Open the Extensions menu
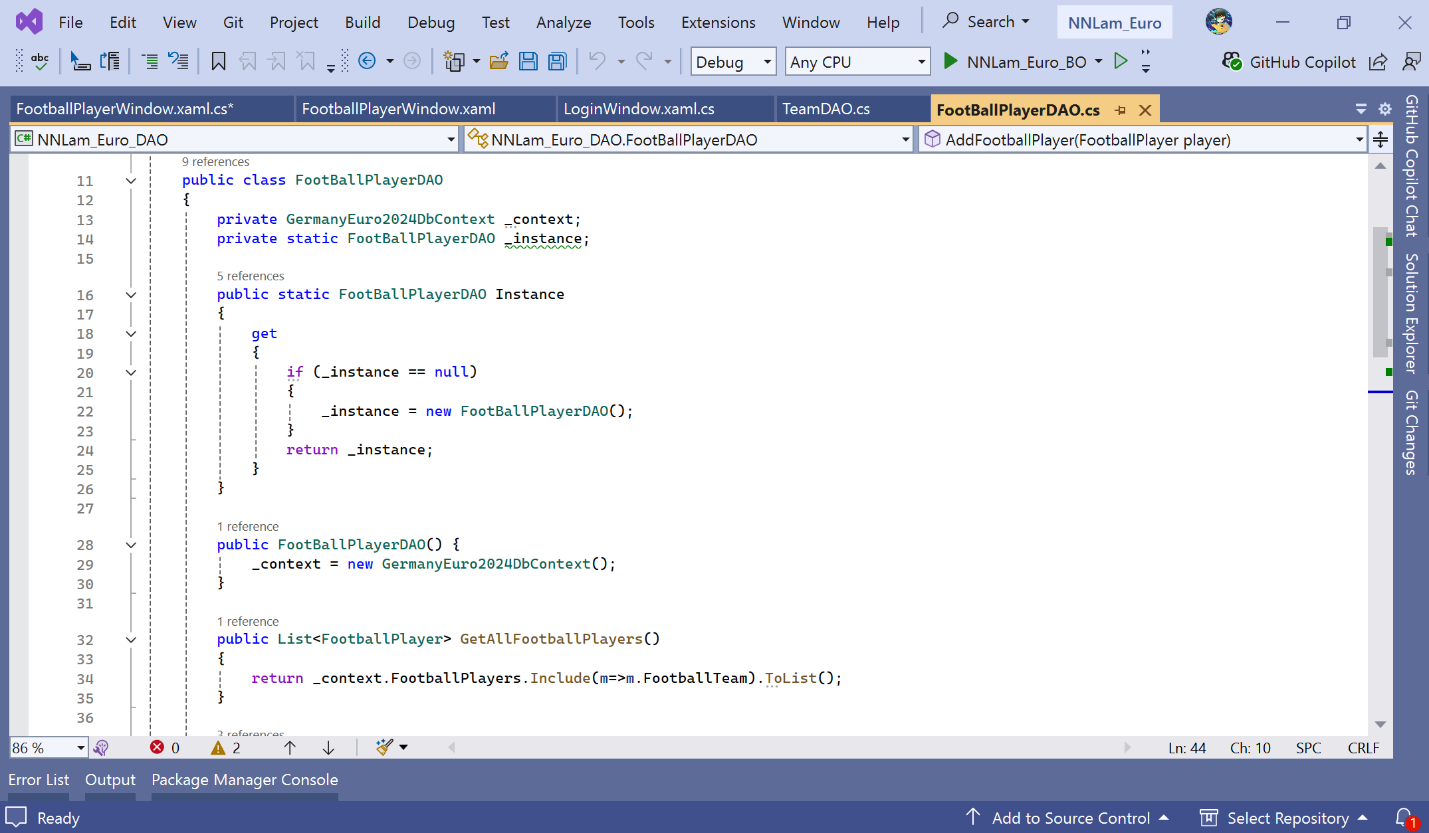 718,22
